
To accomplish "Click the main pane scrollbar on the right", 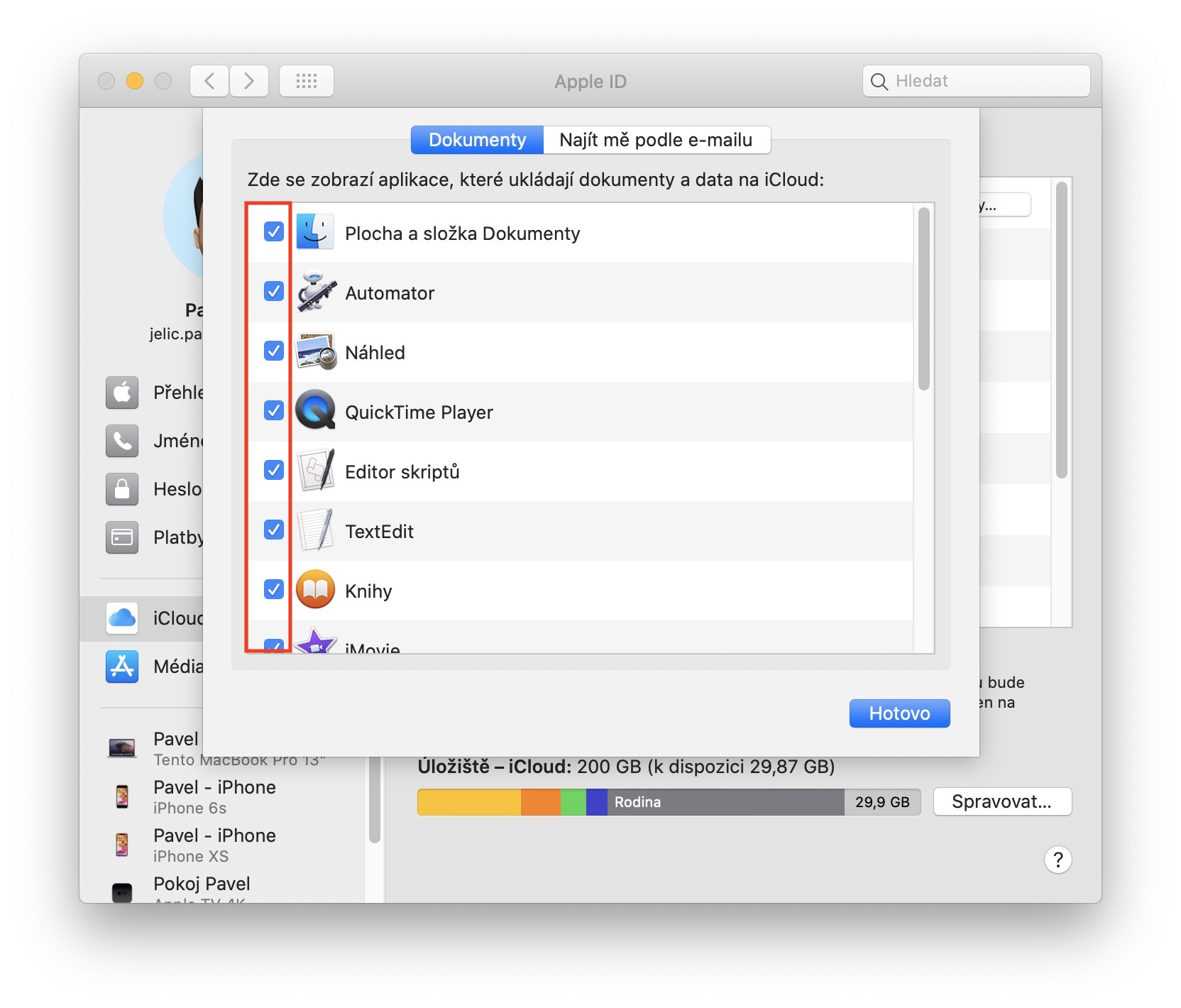I will [x=1061, y=330].
